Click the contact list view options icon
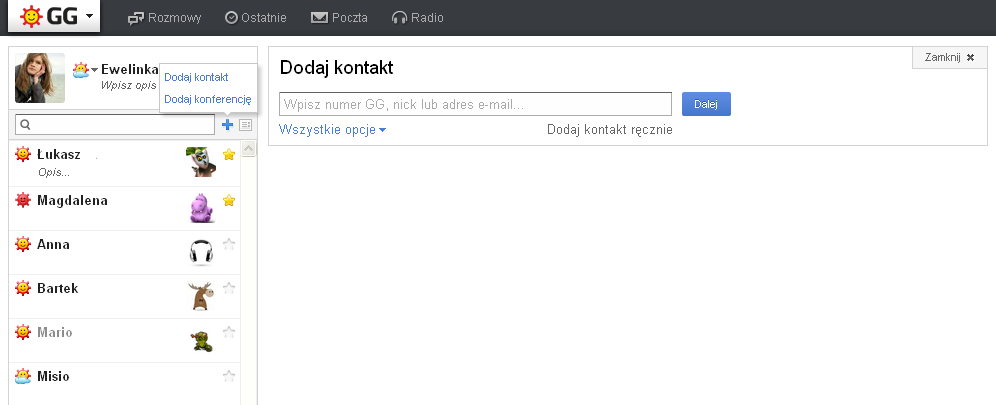This screenshot has width=996, height=405. point(246,125)
